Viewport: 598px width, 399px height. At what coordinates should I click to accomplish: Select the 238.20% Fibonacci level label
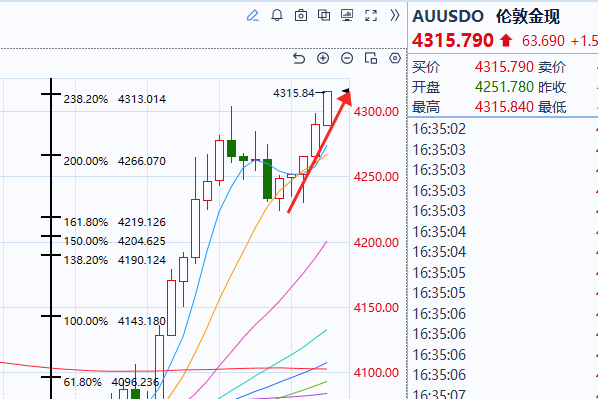86,99
